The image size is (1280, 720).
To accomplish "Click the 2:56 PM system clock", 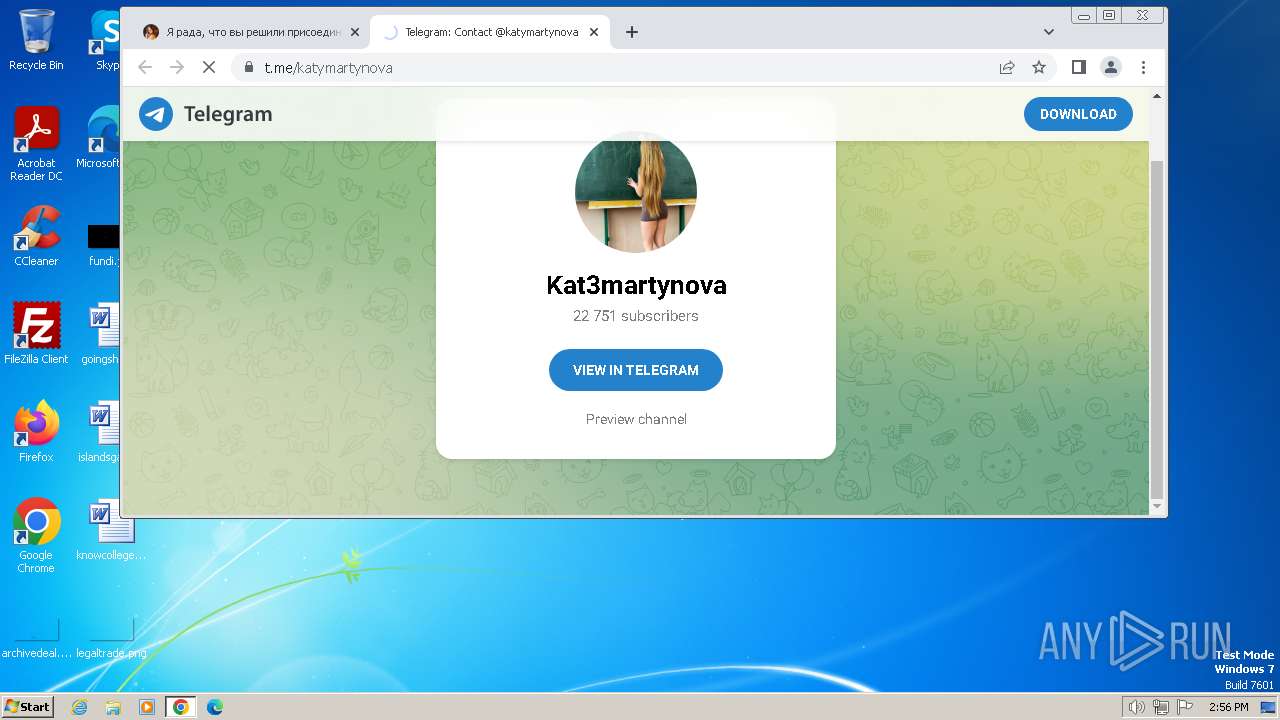I will pos(1228,707).
